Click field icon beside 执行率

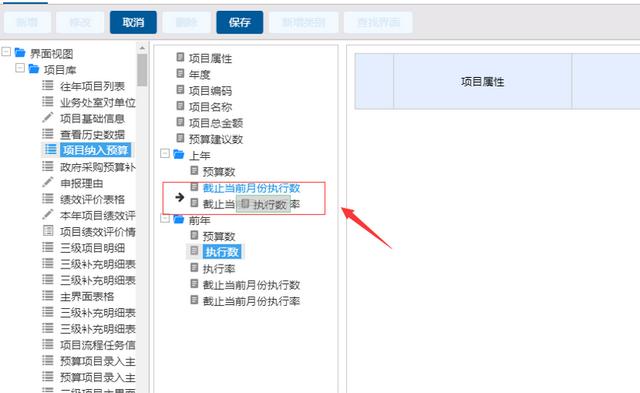click(194, 268)
